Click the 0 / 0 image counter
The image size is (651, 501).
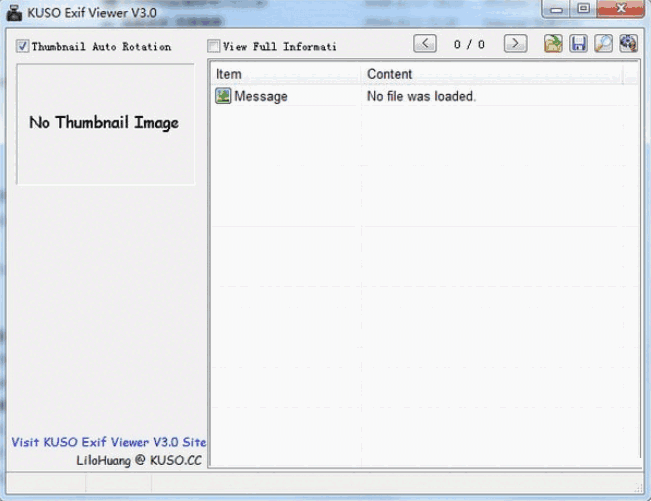[469, 44]
